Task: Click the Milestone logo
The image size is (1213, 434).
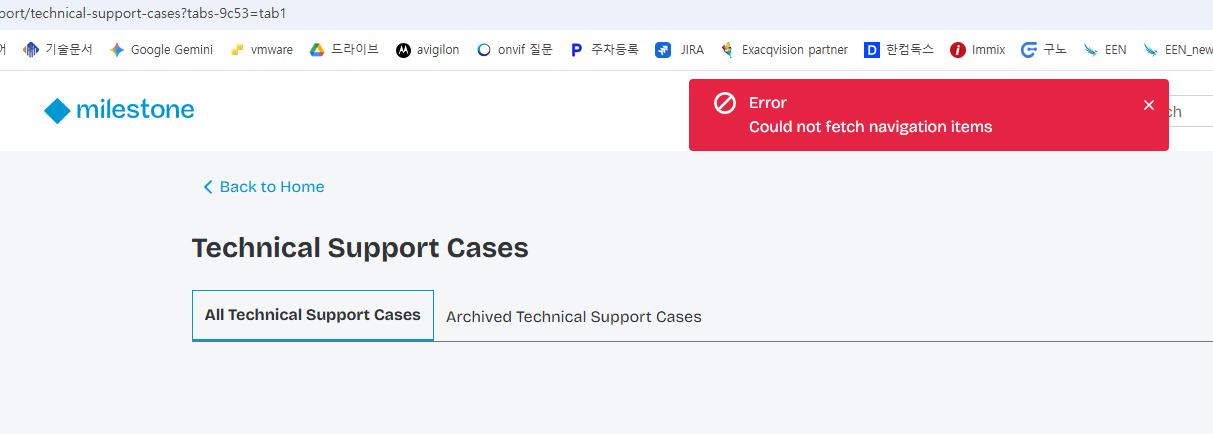Action: [119, 110]
